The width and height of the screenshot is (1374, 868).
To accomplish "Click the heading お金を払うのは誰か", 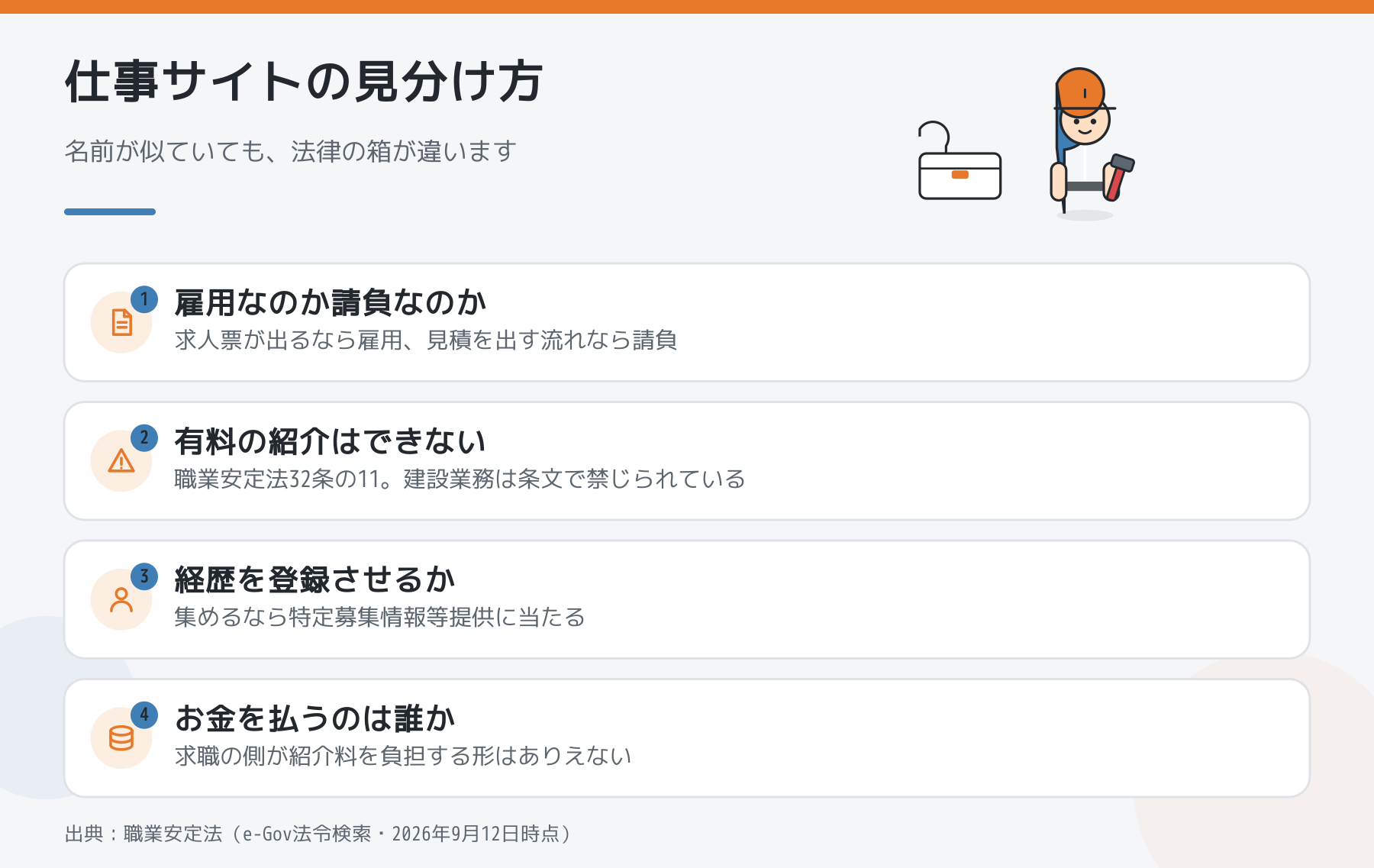I will (x=315, y=718).
